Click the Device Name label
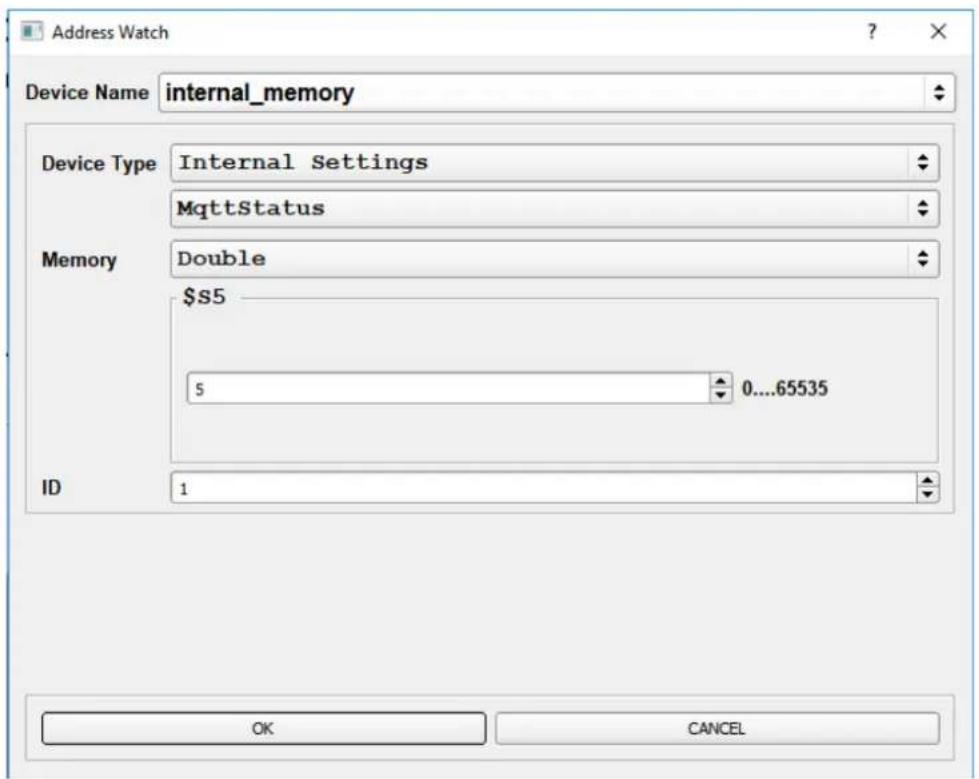The image size is (979, 779). [x=87, y=92]
